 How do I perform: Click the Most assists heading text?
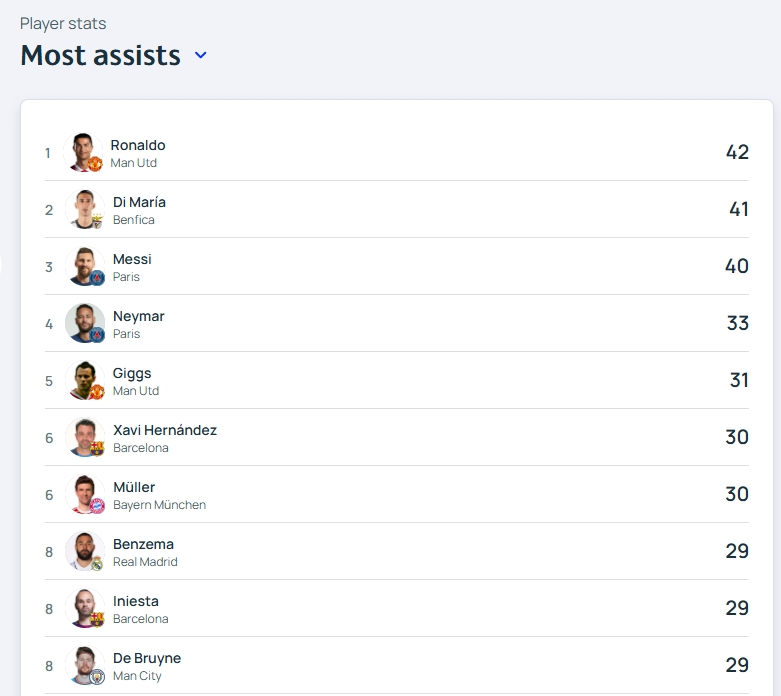pyautogui.click(x=100, y=55)
